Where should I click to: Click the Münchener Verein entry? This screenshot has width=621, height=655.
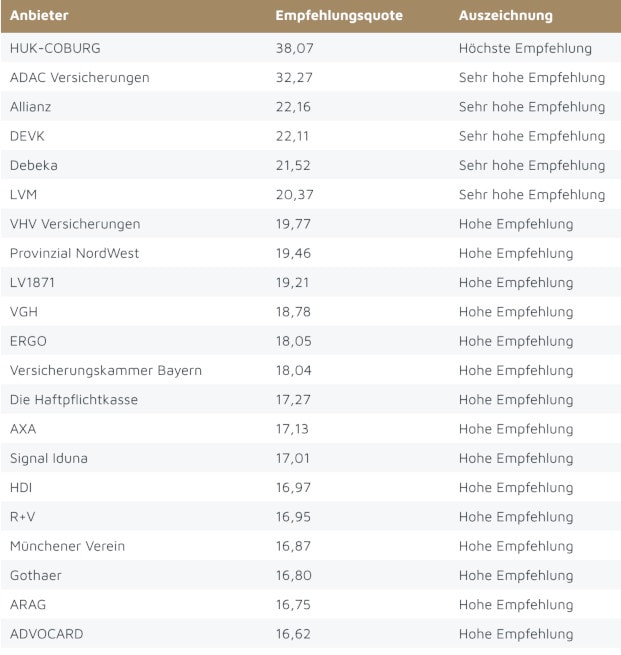[x=67, y=546]
